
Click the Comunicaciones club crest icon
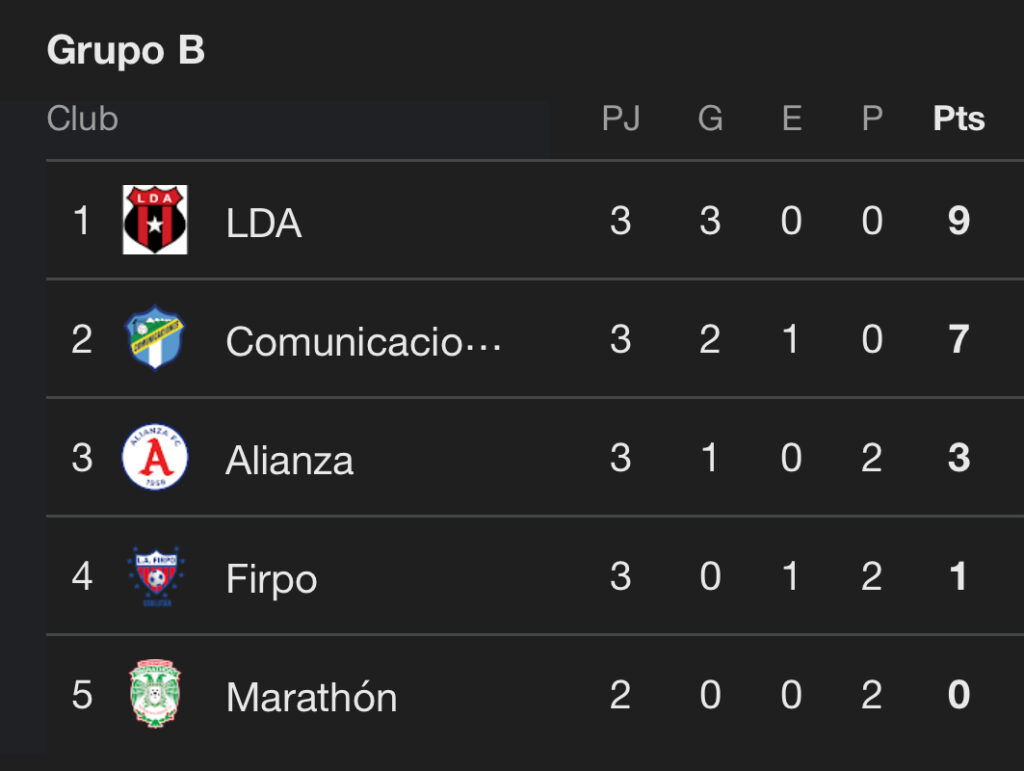click(x=155, y=338)
